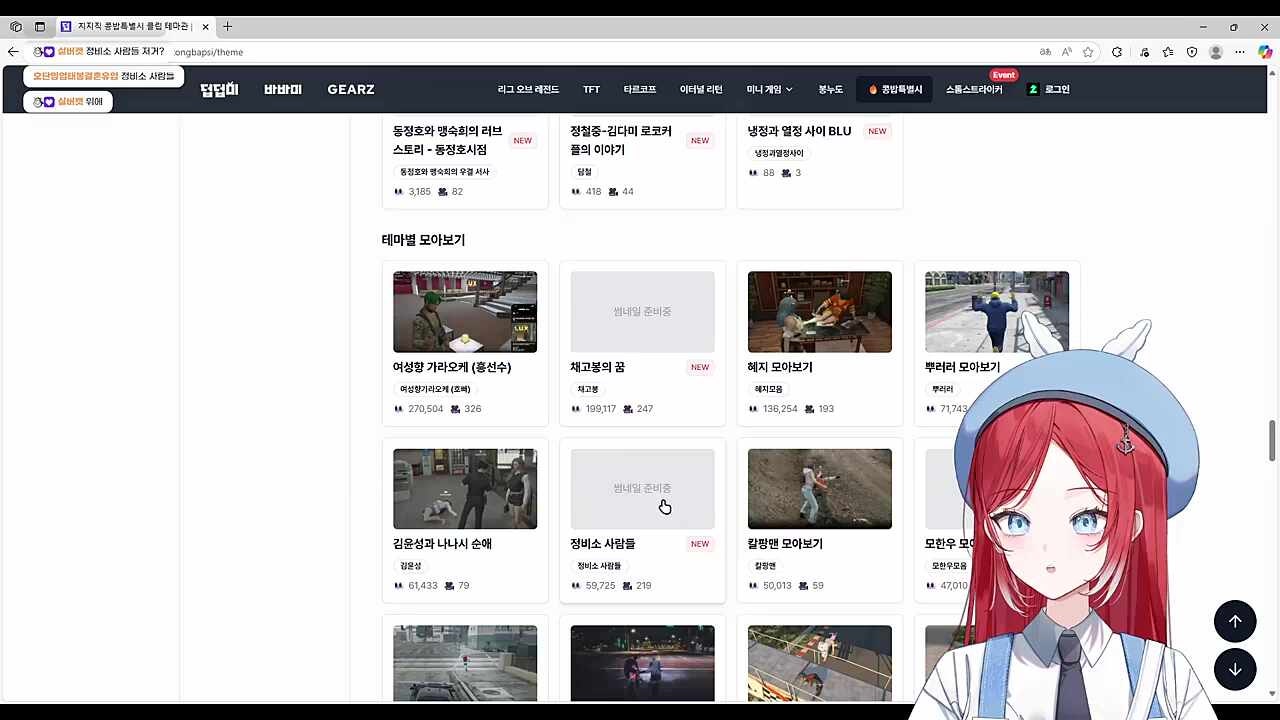Screen dimensions: 1280x720
Task: Click the page vertical scrollbar thumb
Action: coord(1272,442)
